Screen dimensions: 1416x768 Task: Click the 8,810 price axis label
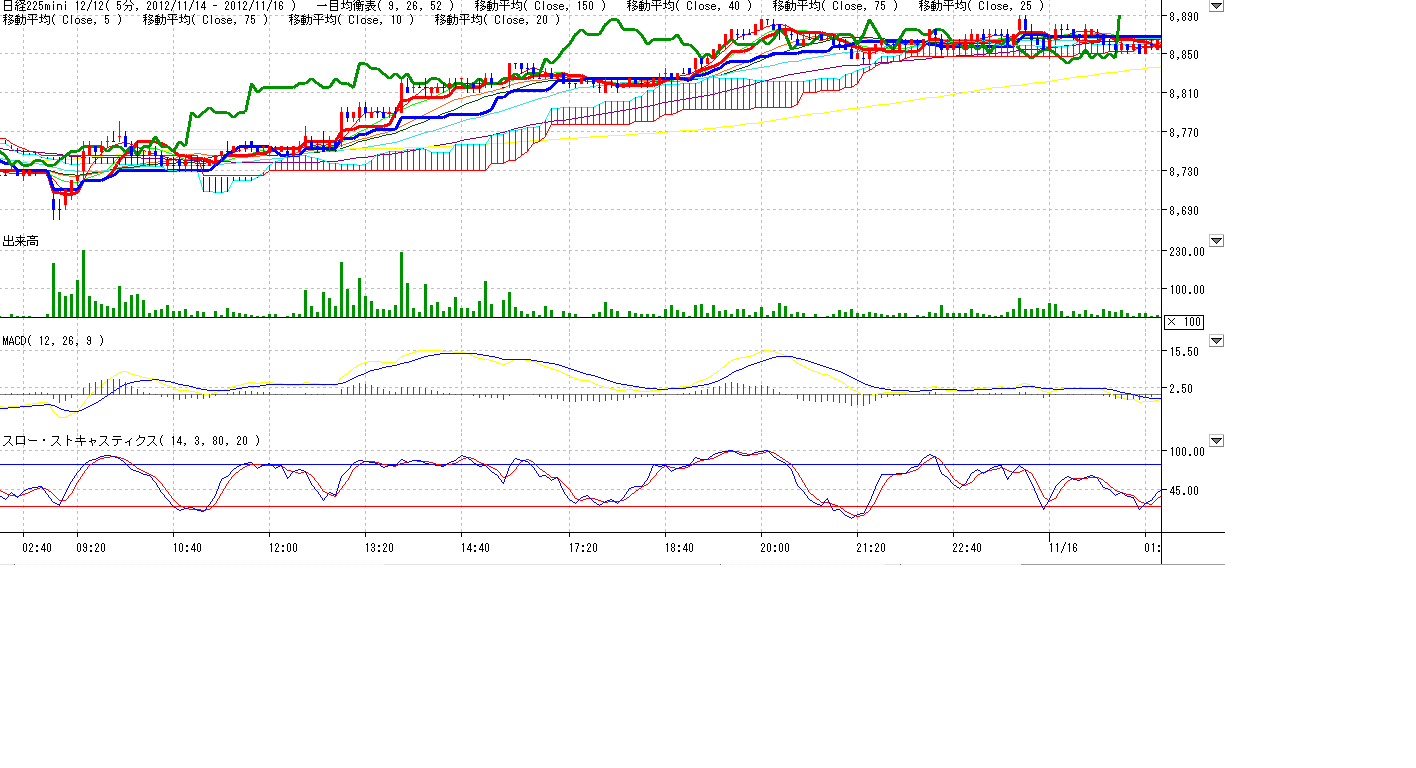[x=1185, y=94]
